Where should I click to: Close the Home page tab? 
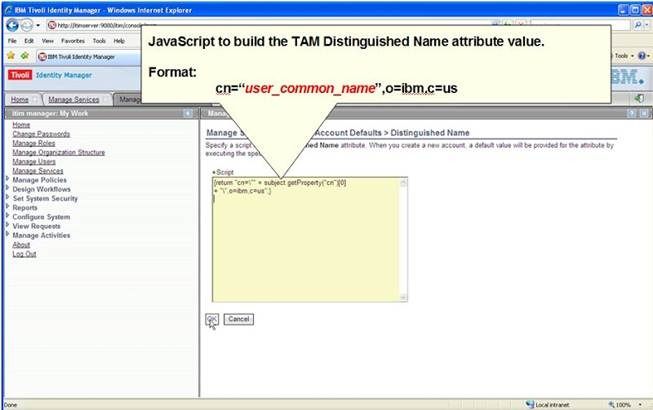(x=35, y=99)
